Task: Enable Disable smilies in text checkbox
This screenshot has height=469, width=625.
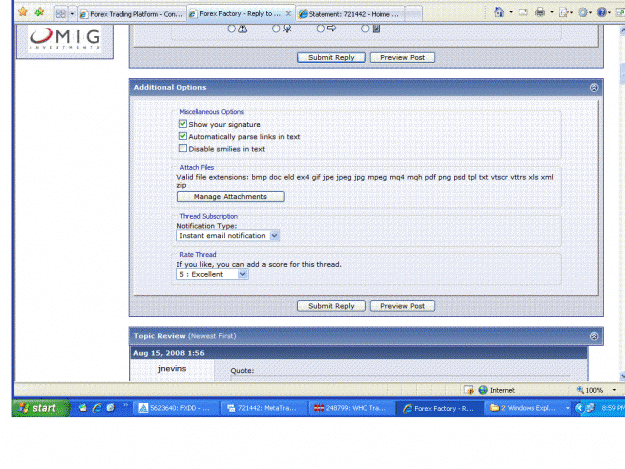Action: click(183, 148)
